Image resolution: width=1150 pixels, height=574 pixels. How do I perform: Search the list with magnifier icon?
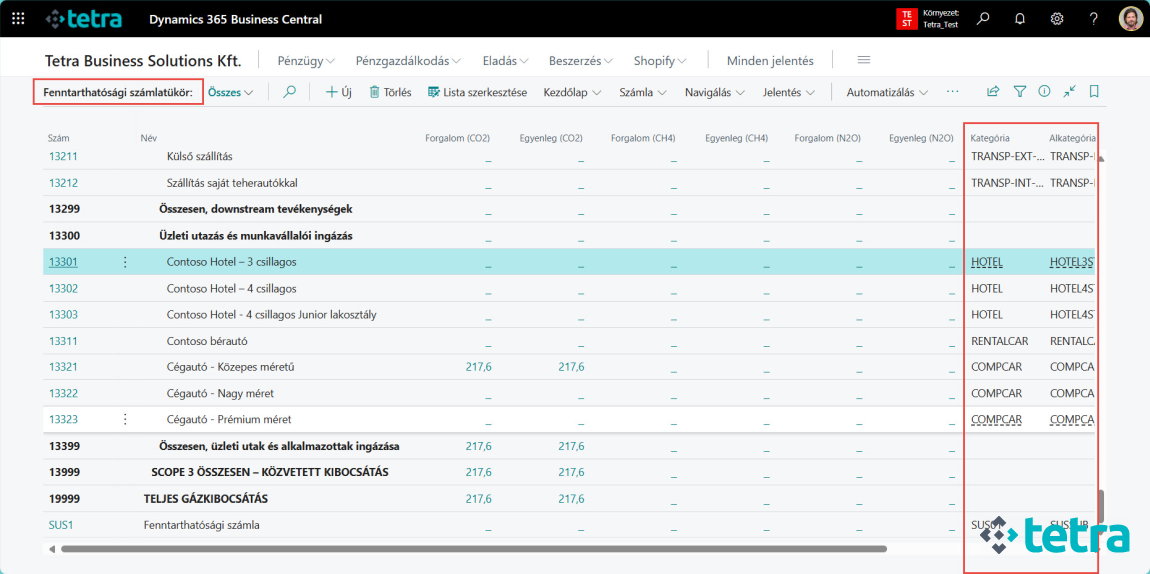290,92
